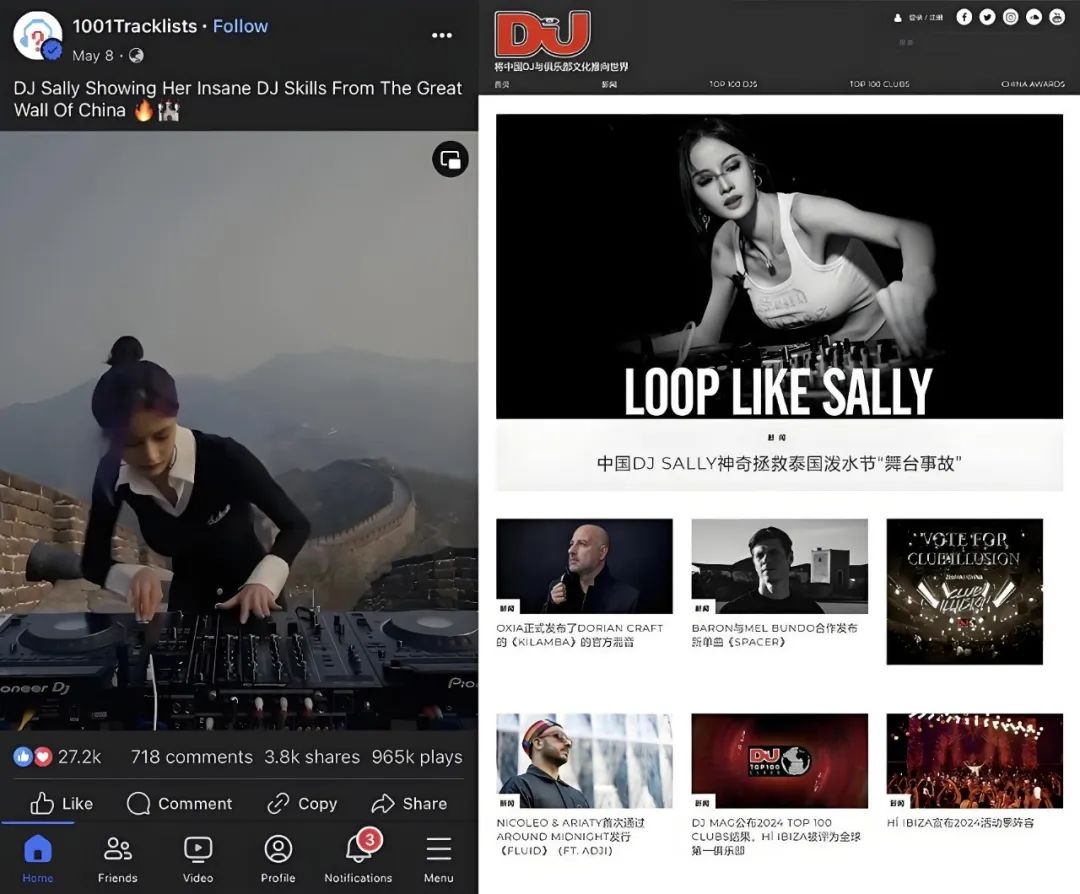
Task: Open the NICOLEO & ARIATY article thumbnail
Action: (x=584, y=760)
